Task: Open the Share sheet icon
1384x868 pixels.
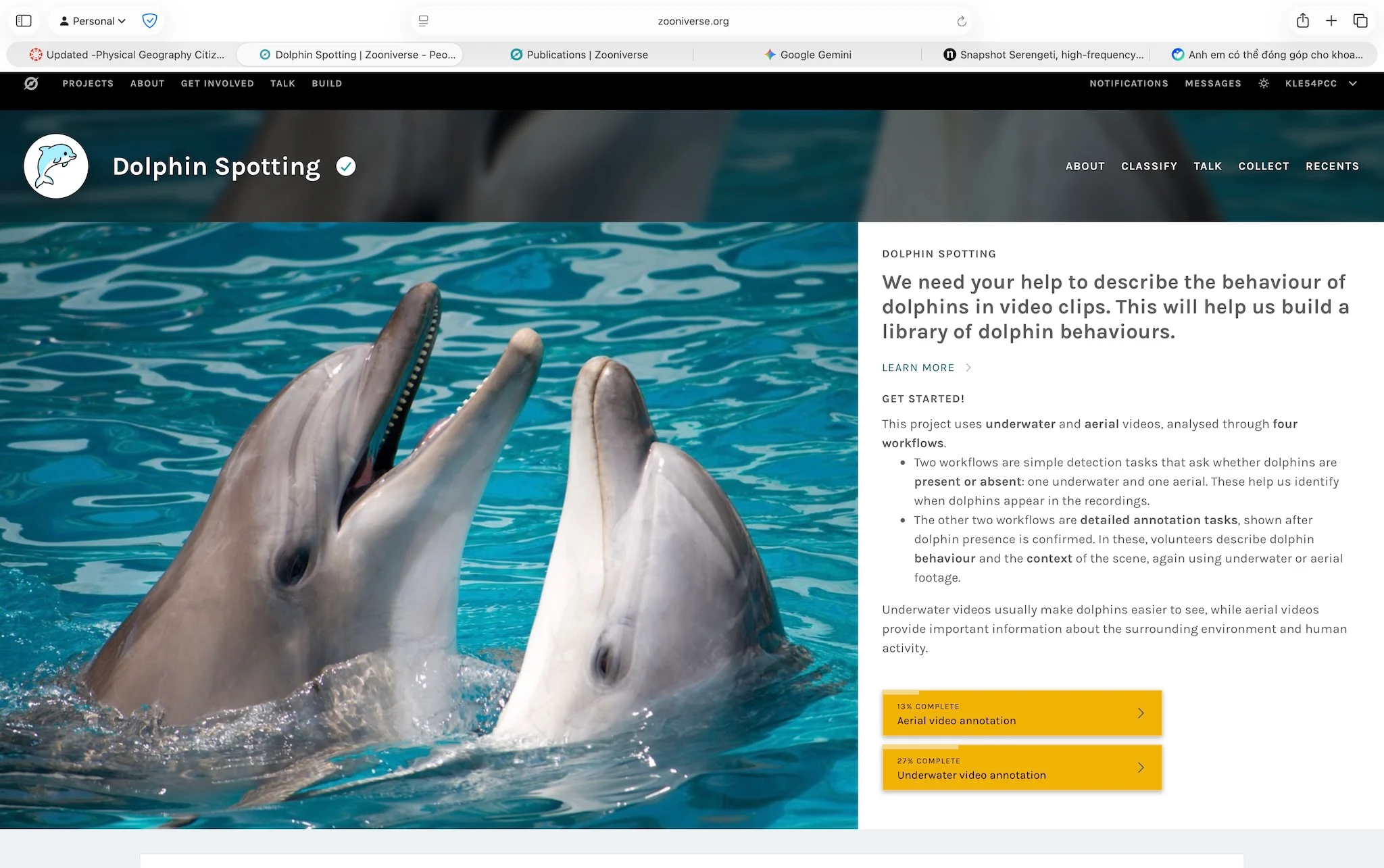Action: (1303, 21)
